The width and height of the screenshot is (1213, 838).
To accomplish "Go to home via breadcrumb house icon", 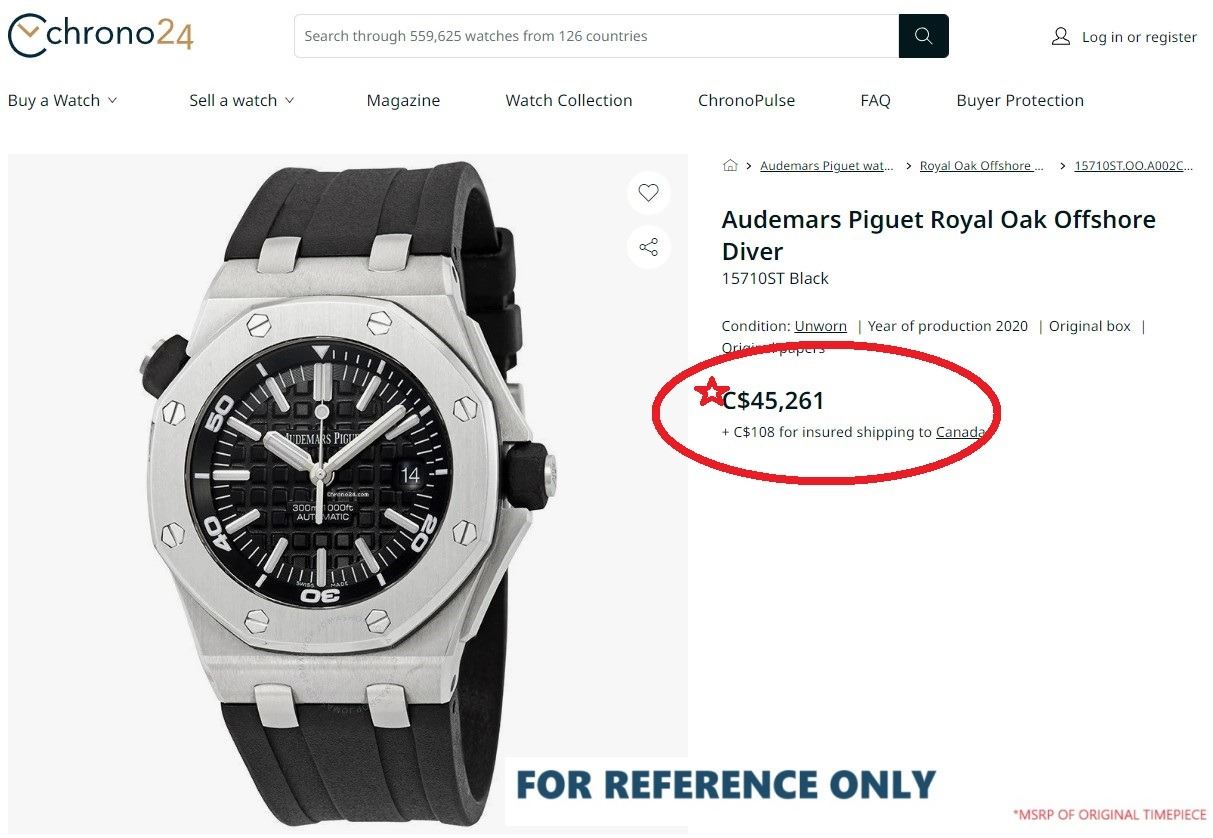I will 730,166.
